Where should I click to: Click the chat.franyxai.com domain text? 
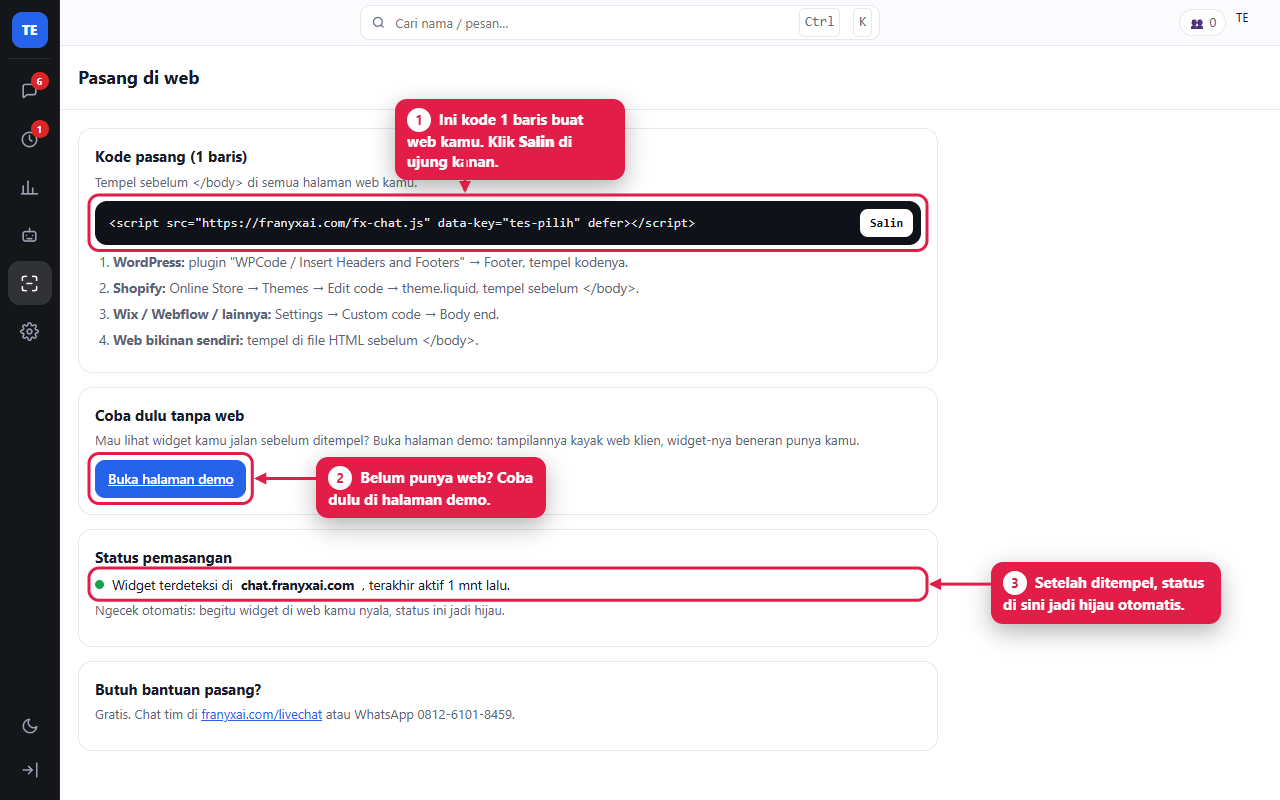[298, 585]
